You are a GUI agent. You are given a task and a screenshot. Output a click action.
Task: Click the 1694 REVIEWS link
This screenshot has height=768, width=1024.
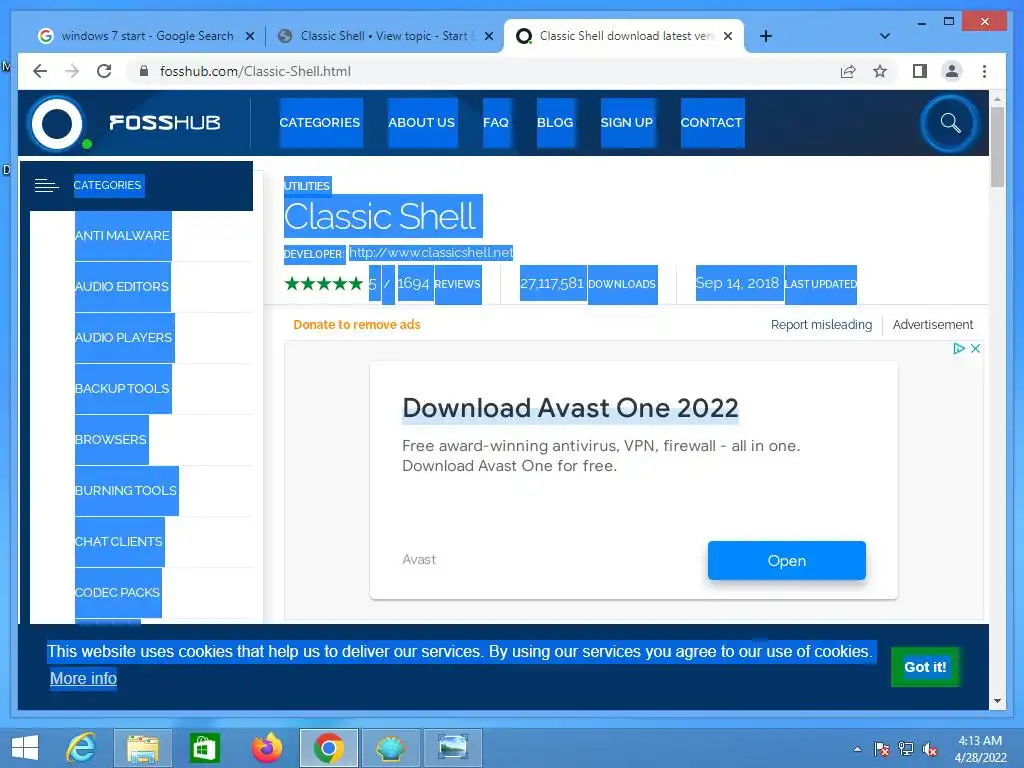pos(439,284)
